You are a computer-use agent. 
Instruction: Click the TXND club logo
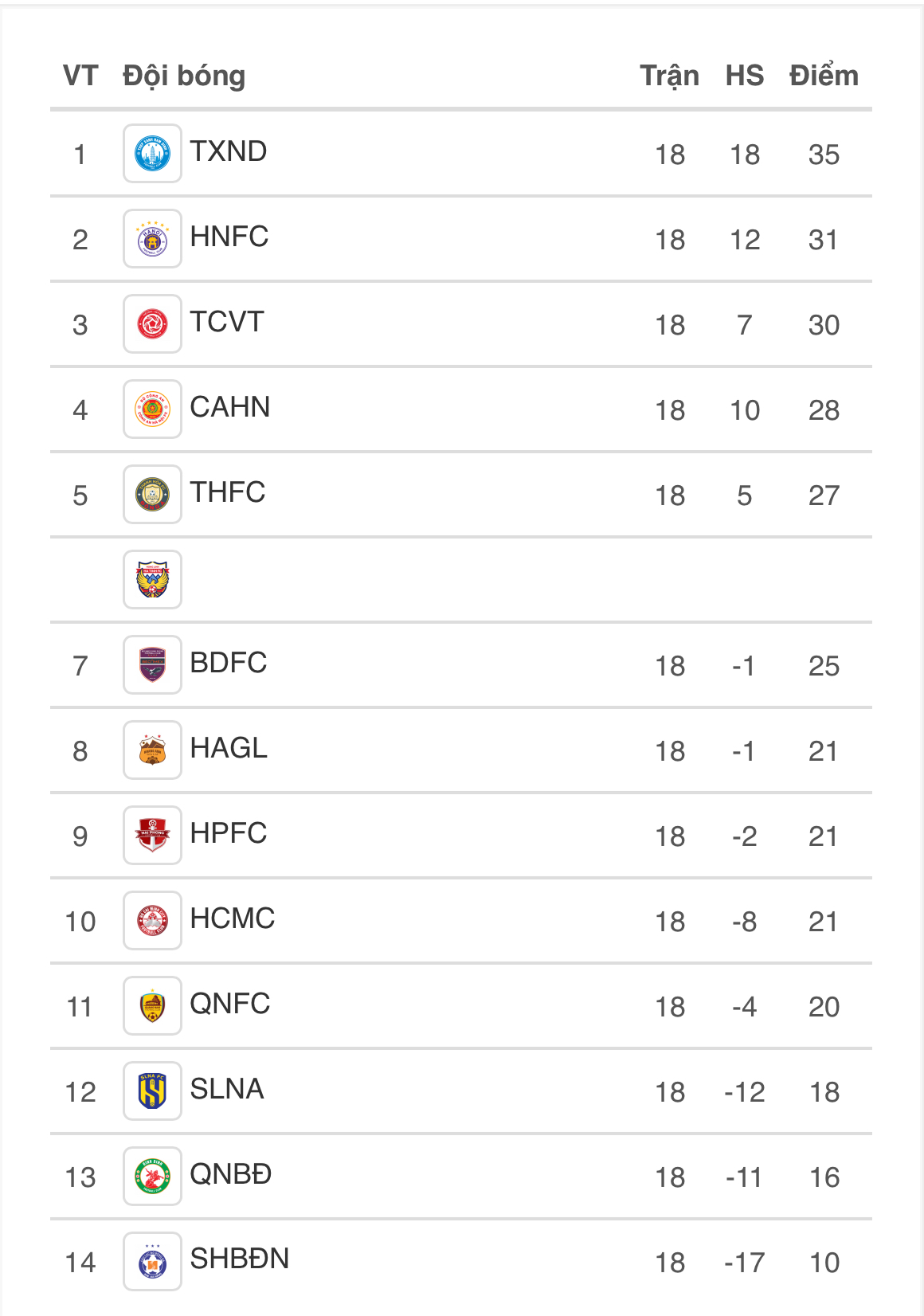[x=152, y=154]
